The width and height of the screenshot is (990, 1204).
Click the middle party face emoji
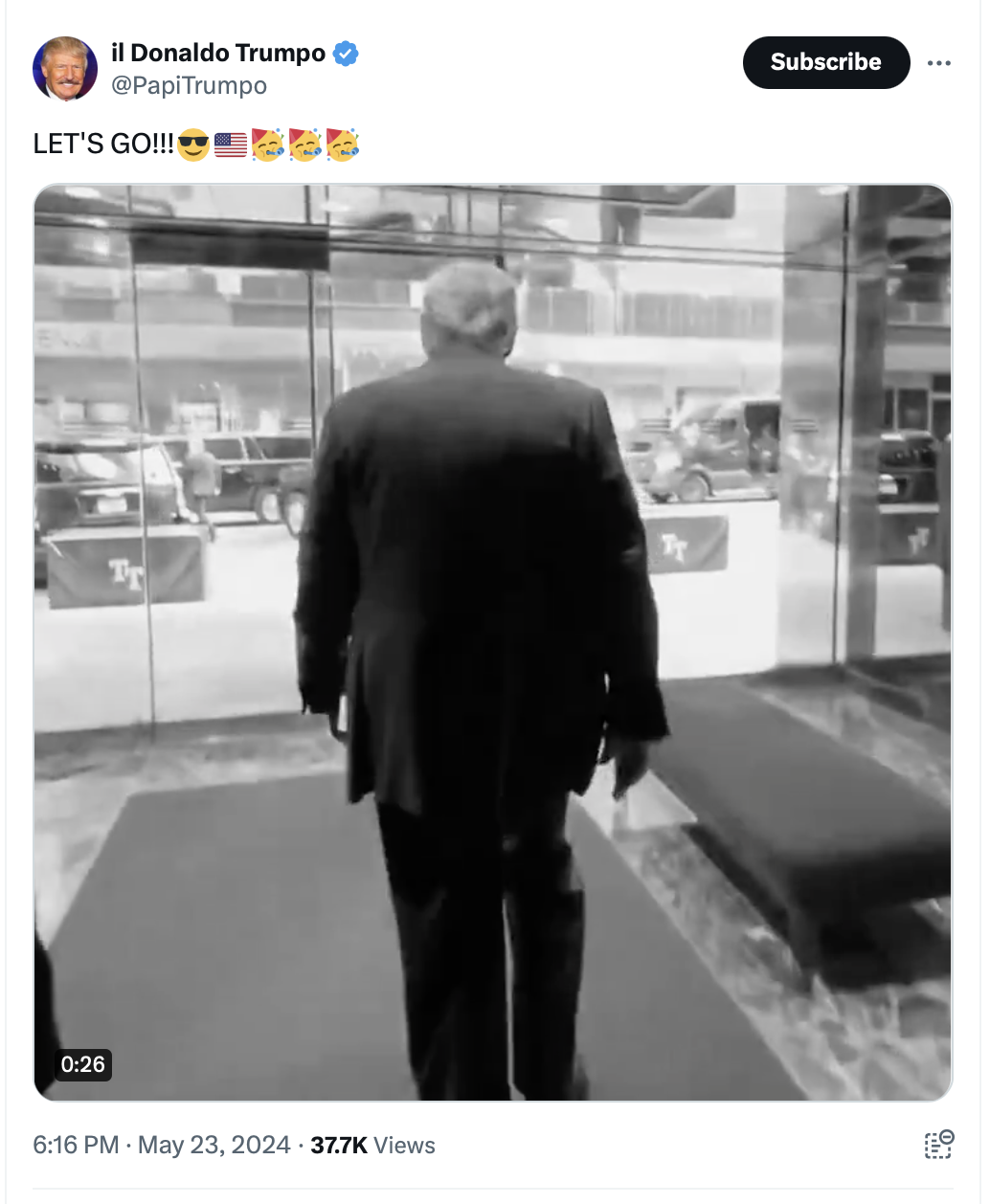point(304,144)
